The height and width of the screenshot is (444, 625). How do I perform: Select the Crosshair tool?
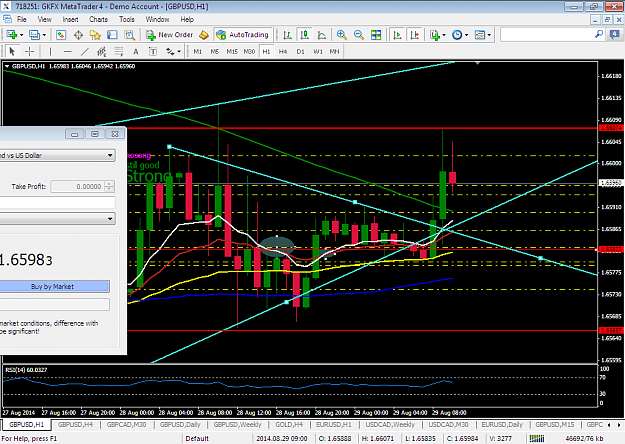[x=29, y=51]
